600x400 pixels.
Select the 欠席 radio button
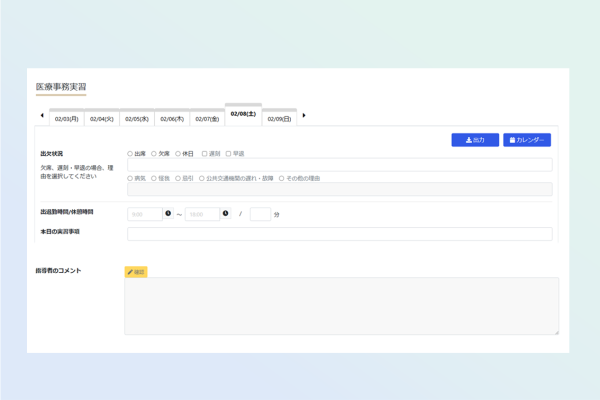coord(154,154)
